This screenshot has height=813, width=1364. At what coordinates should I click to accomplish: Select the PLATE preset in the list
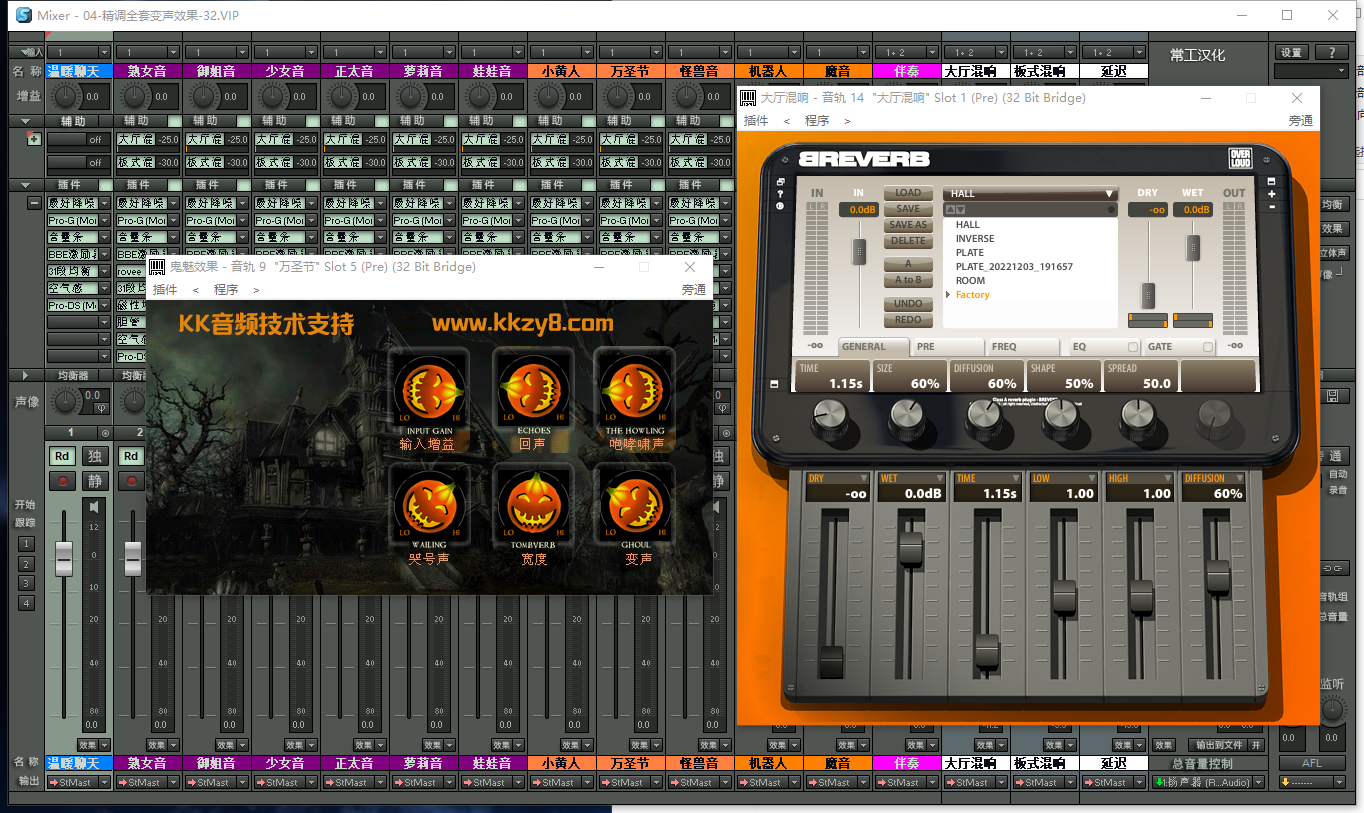pyautogui.click(x=970, y=253)
